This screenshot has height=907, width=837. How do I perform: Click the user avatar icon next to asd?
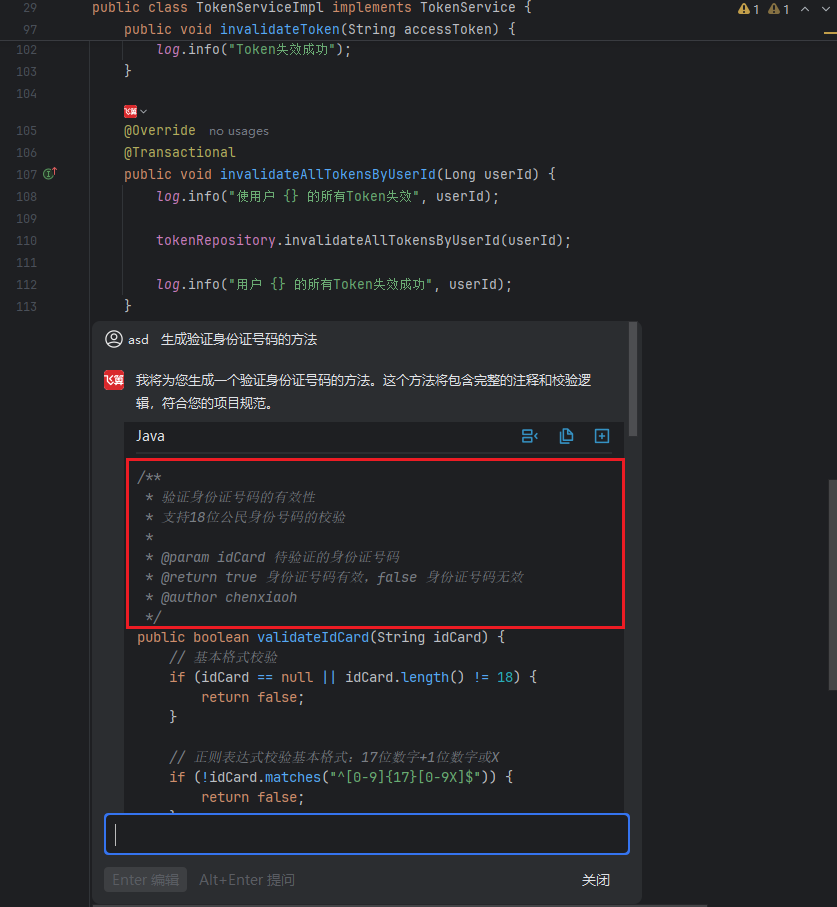(x=114, y=339)
